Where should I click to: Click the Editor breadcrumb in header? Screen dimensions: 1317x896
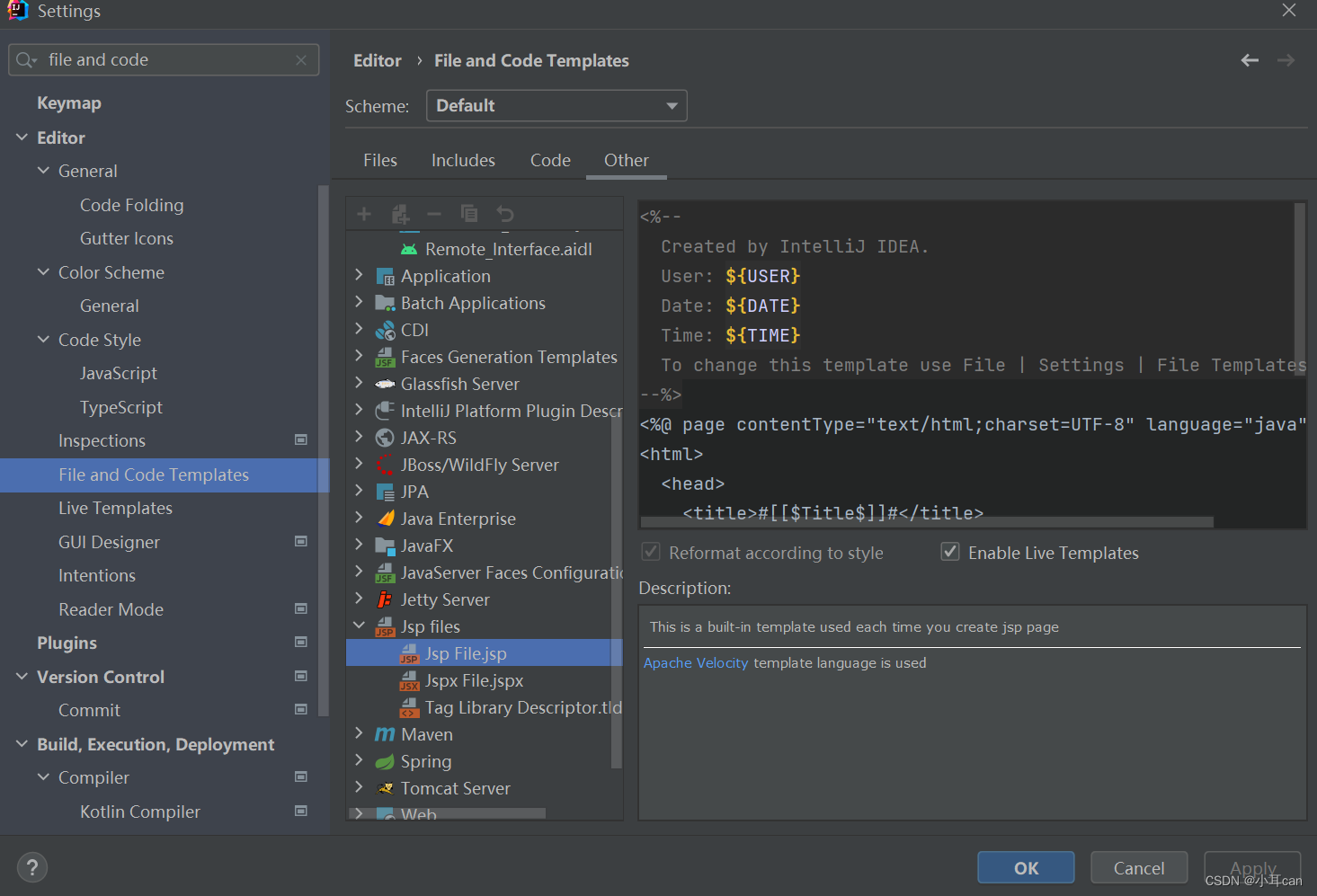(x=378, y=60)
